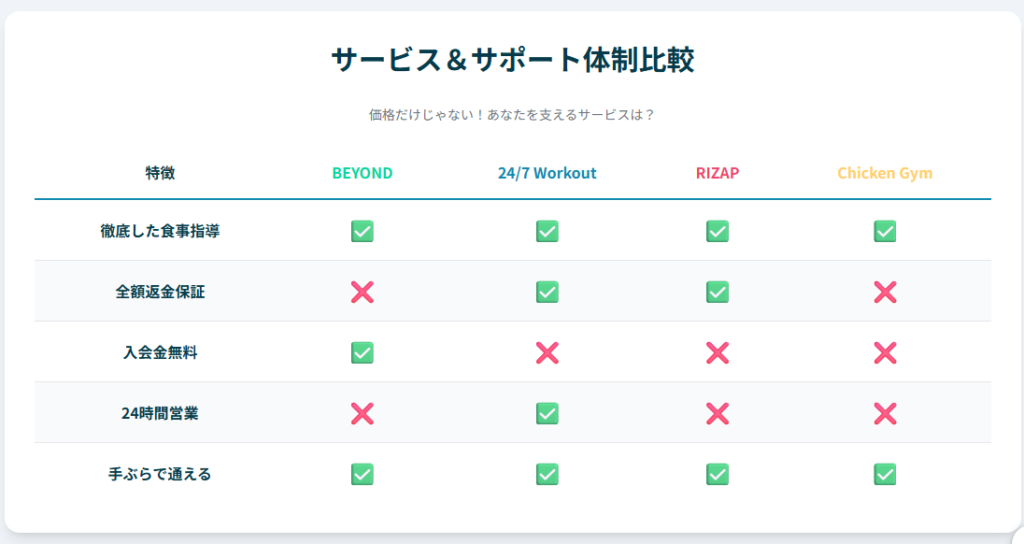Click the 特徴 column header
Viewport: 1024px width, 544px height.
[160, 173]
